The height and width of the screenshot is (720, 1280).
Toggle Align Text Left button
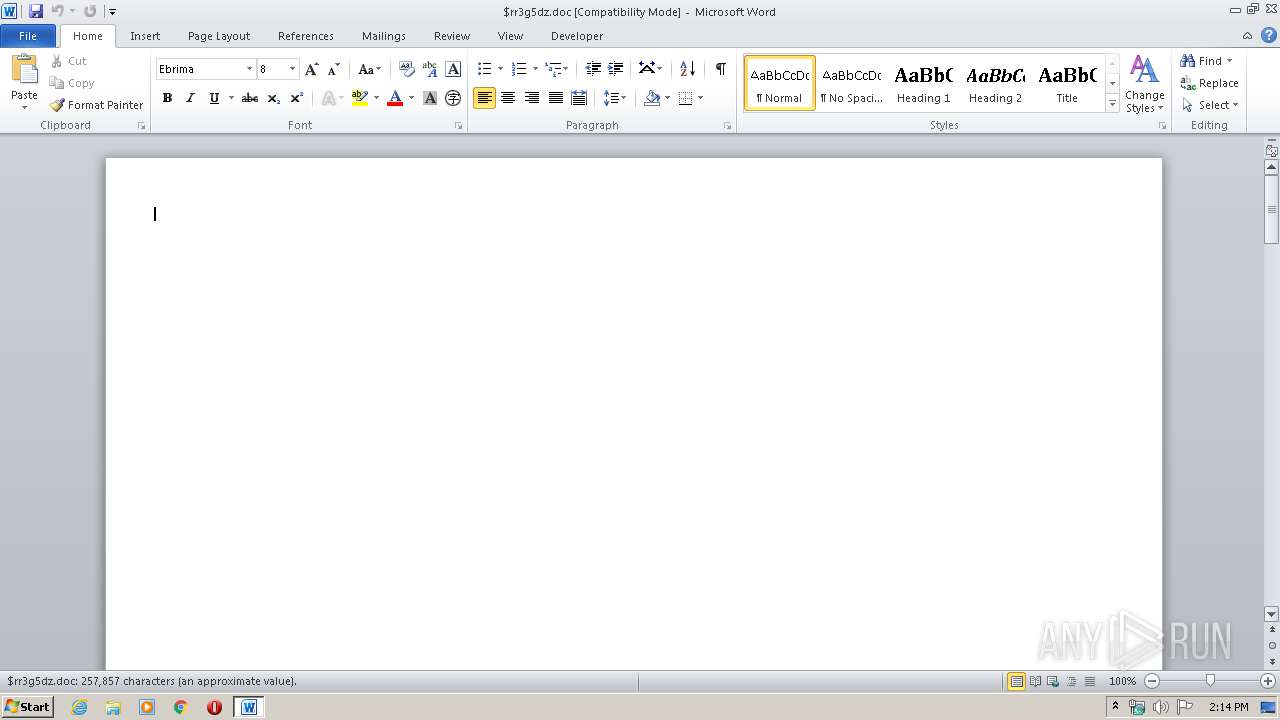[x=484, y=98]
